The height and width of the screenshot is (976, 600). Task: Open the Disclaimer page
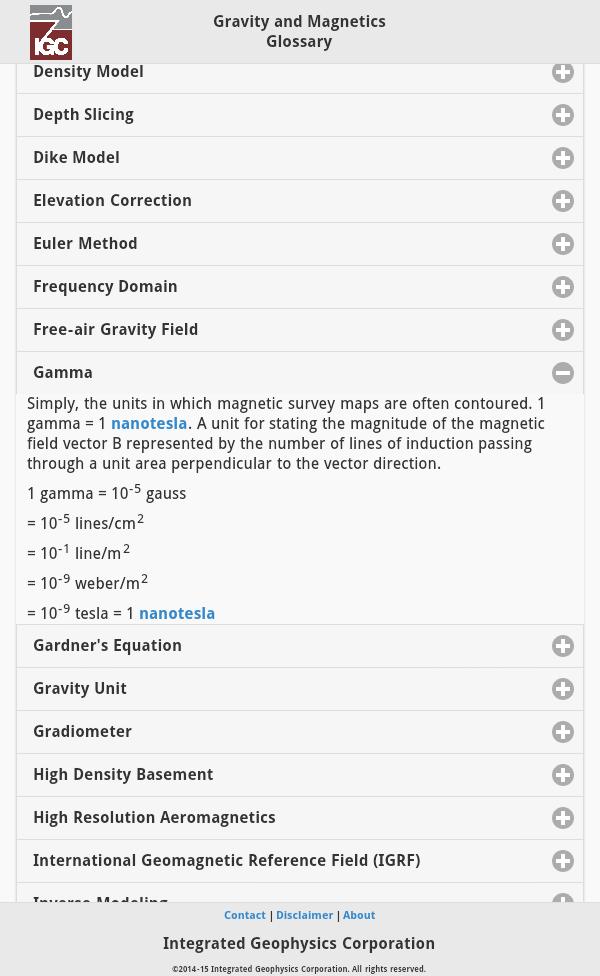click(x=304, y=915)
